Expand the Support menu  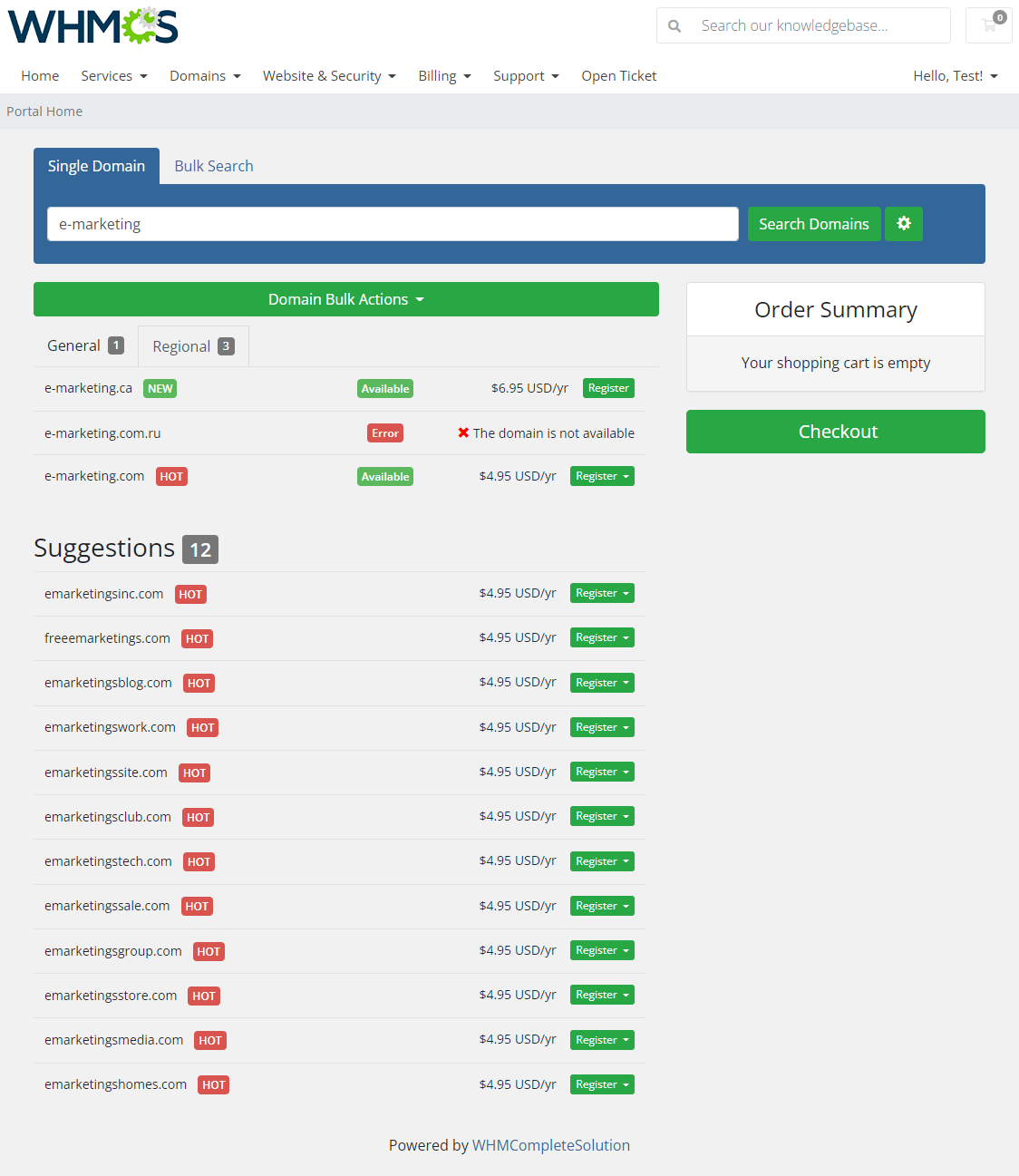pos(526,76)
